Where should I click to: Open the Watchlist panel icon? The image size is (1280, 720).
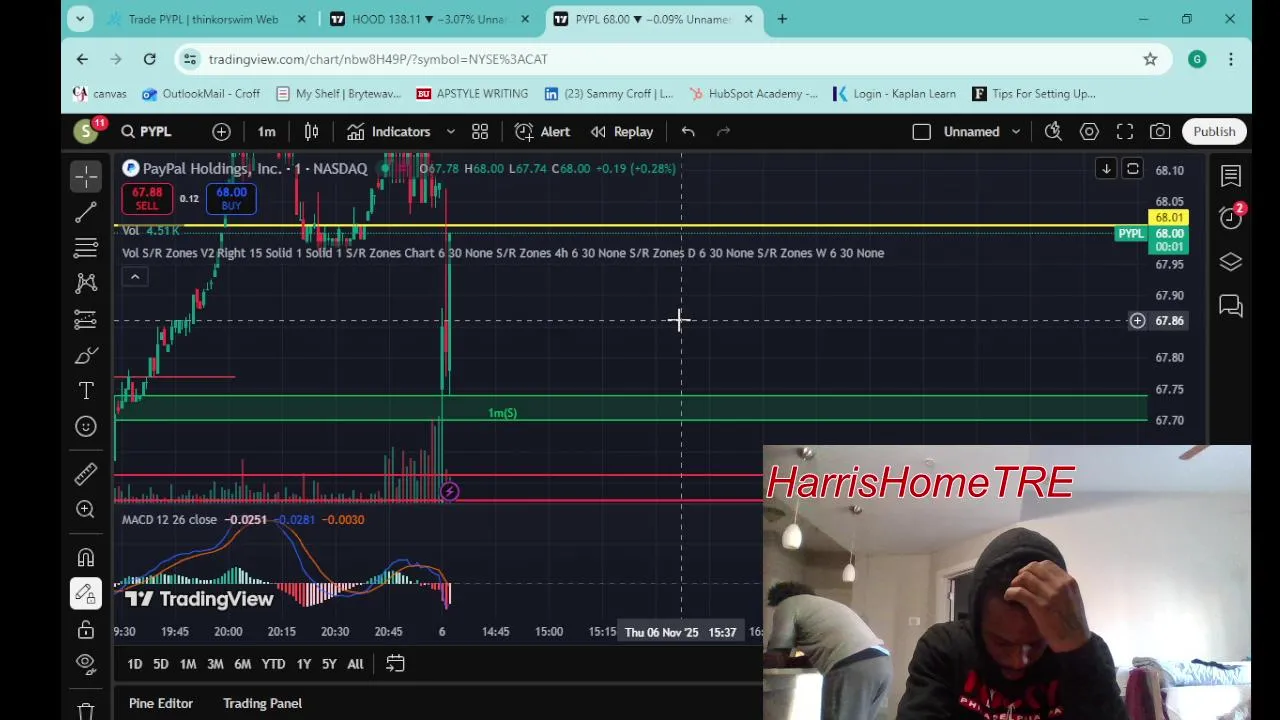pos(1231,176)
